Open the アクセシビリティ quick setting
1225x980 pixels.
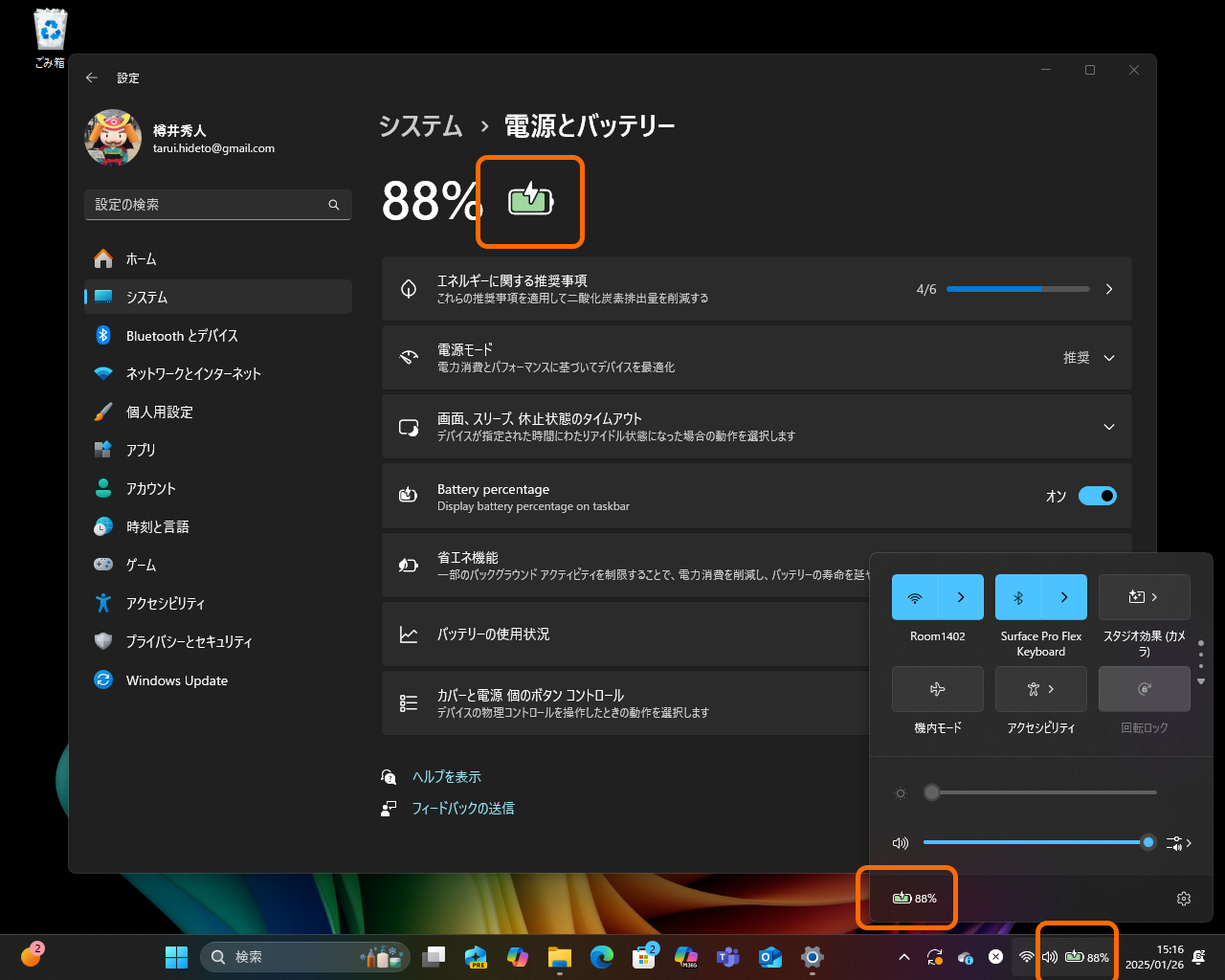[1034, 688]
